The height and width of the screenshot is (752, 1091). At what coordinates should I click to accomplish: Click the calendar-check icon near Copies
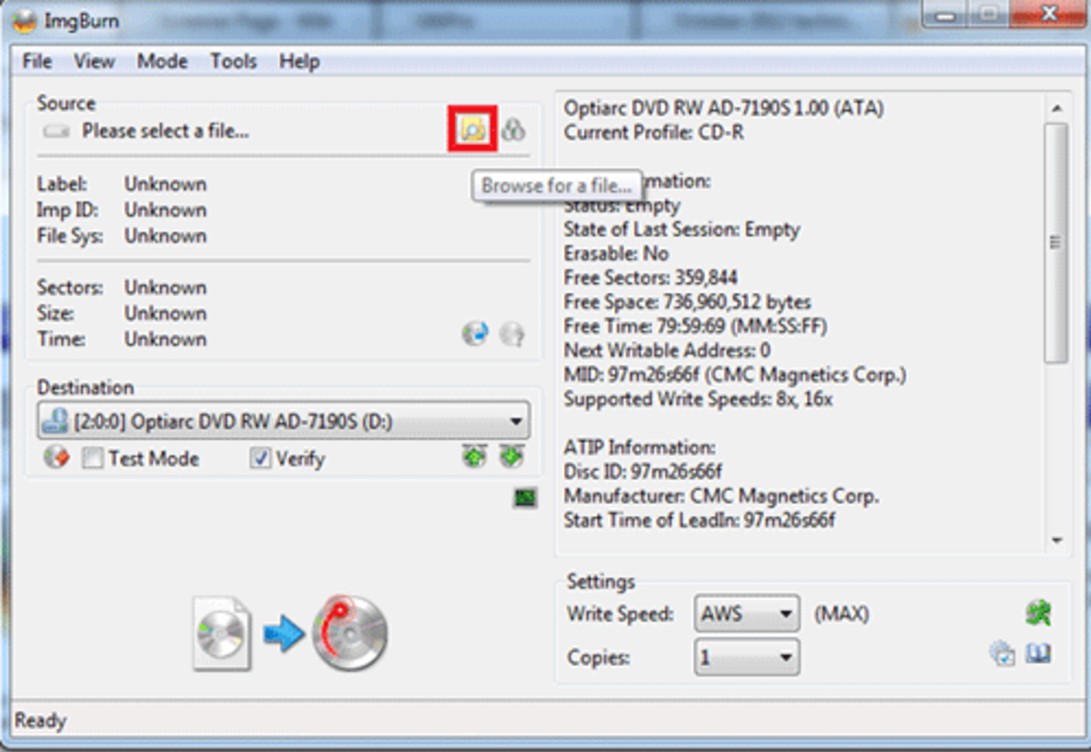click(x=1002, y=654)
